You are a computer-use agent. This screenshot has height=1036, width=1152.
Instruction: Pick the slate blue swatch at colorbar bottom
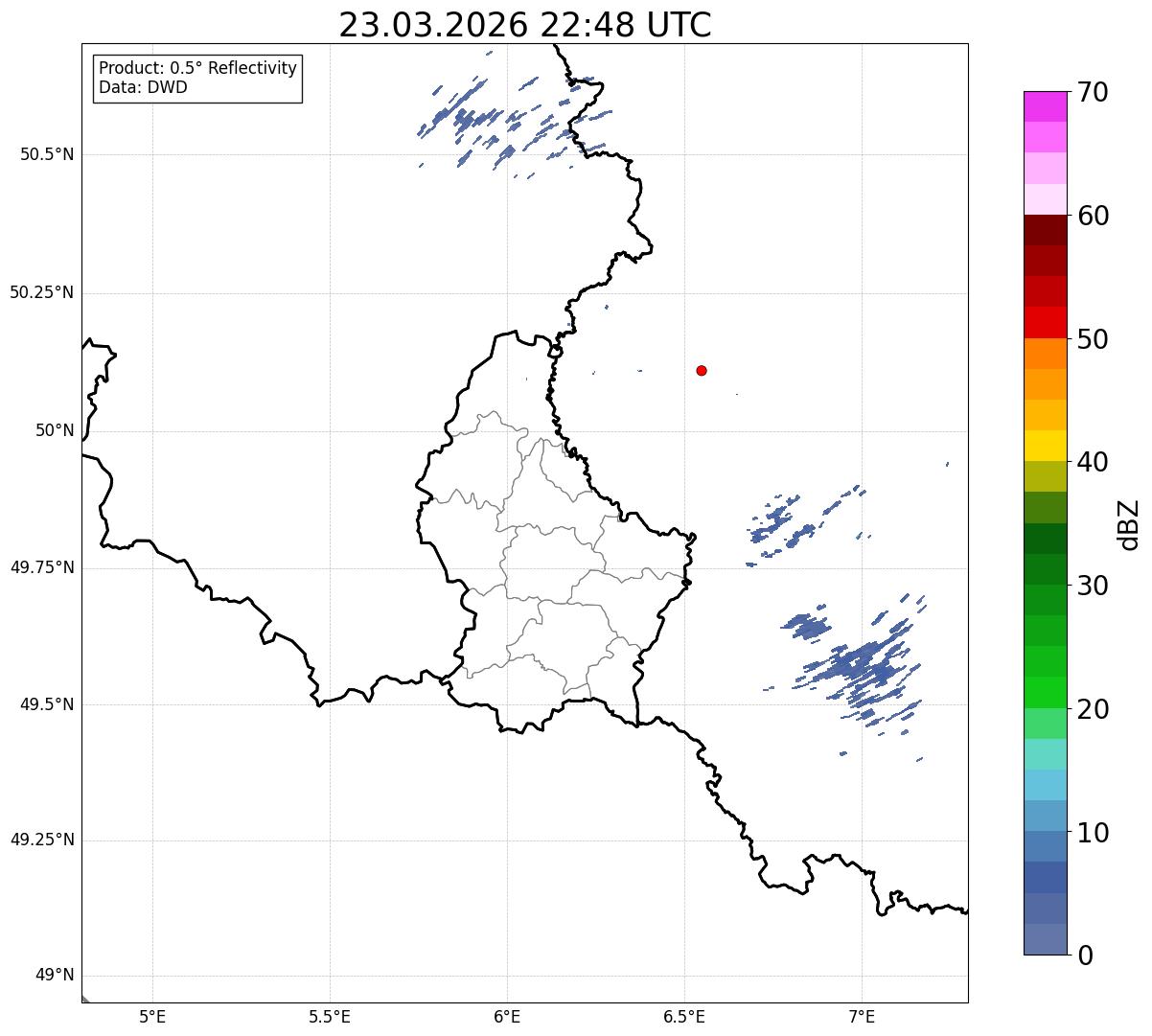(x=1045, y=939)
